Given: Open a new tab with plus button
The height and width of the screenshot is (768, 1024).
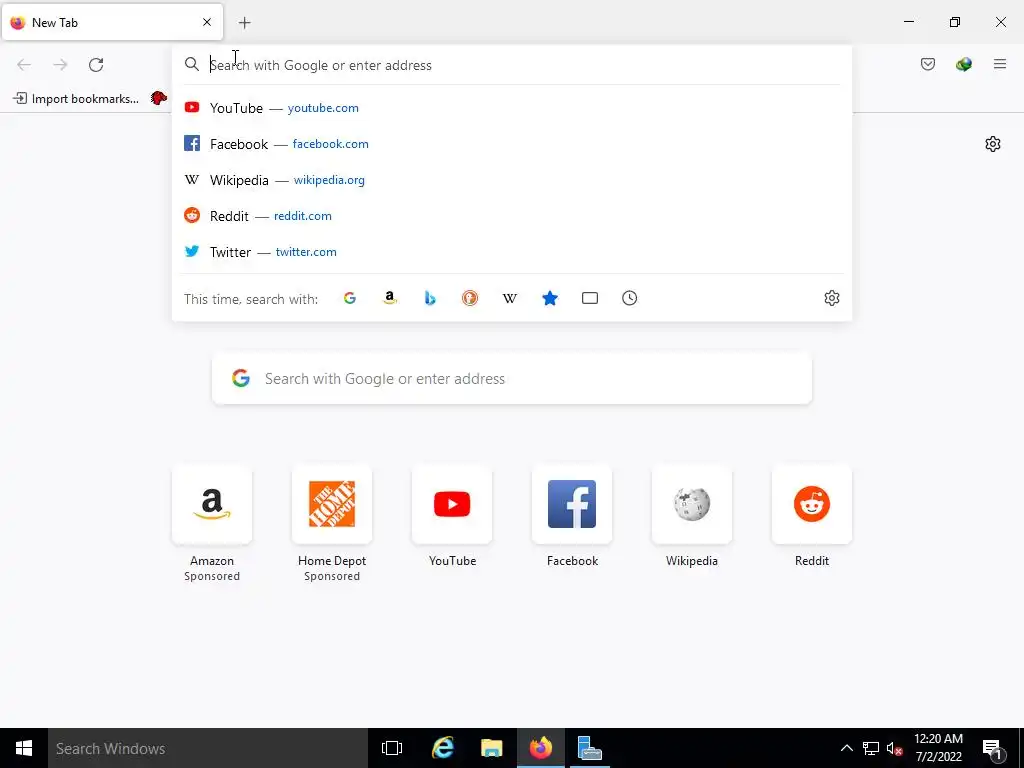Looking at the screenshot, I should pyautogui.click(x=244, y=23).
